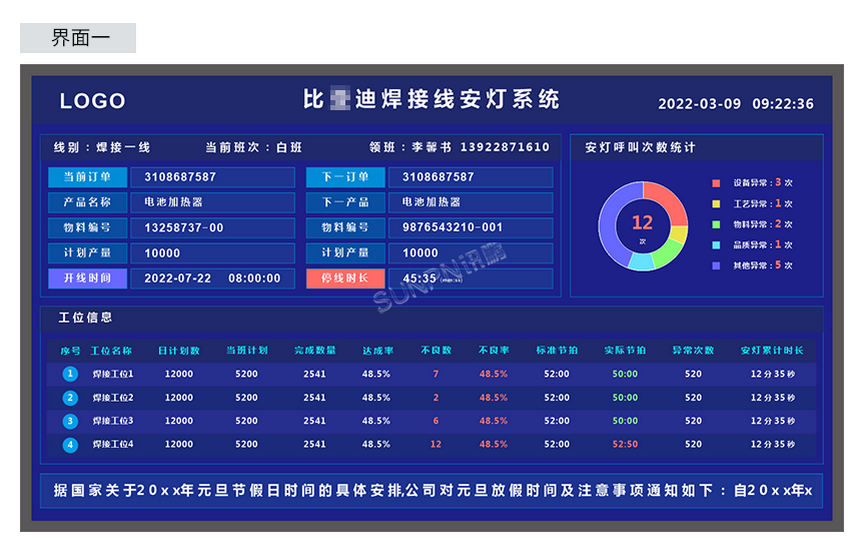
Task: Click defect count 2 in 焊接工位2 row
Action: tap(436, 398)
